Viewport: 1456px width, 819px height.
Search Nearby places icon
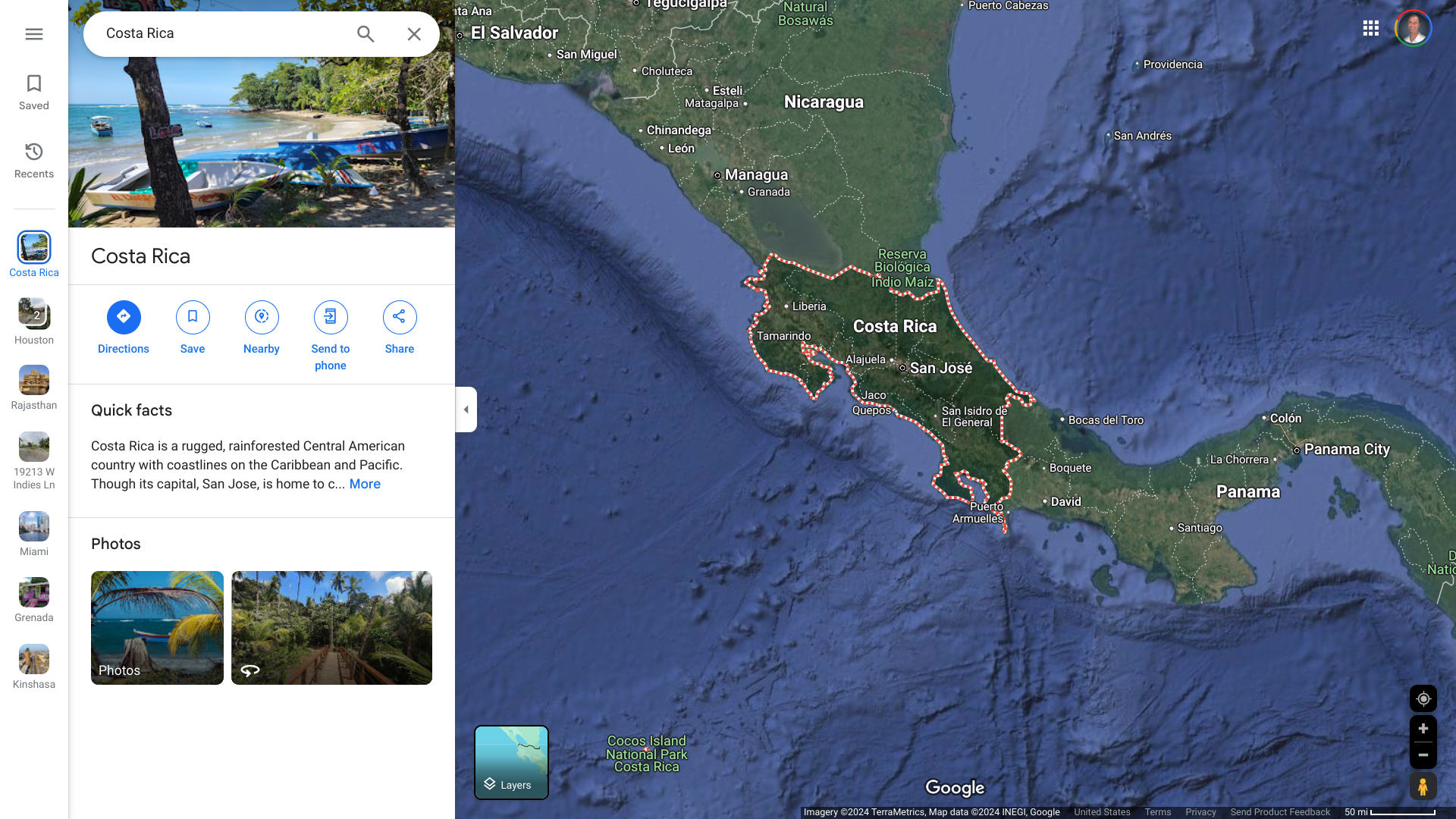tap(262, 317)
